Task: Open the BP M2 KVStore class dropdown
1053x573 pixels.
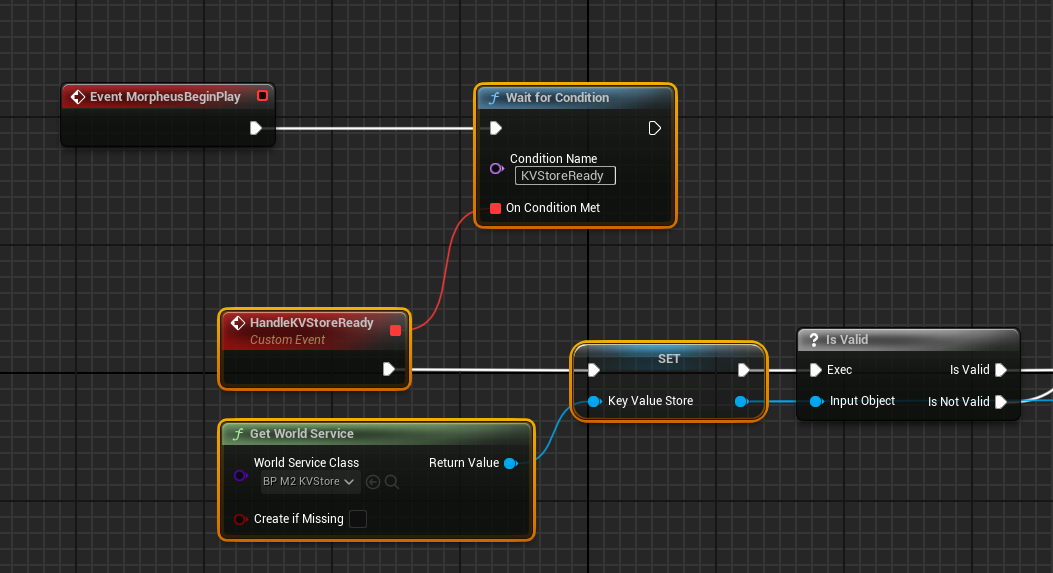Action: [x=310, y=482]
